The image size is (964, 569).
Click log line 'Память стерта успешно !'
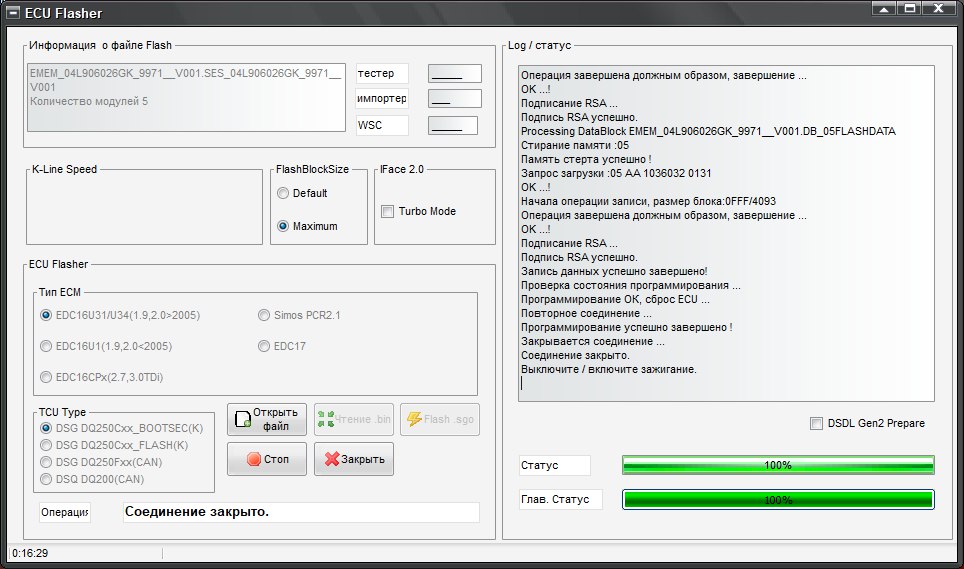click(x=586, y=159)
